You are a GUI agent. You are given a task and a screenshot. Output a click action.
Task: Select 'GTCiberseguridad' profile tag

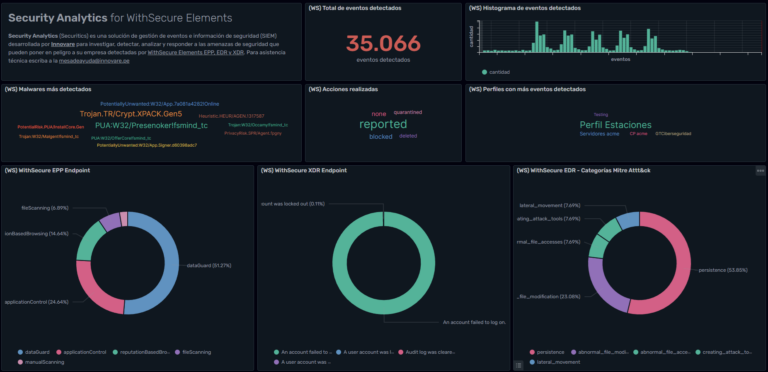coord(673,134)
